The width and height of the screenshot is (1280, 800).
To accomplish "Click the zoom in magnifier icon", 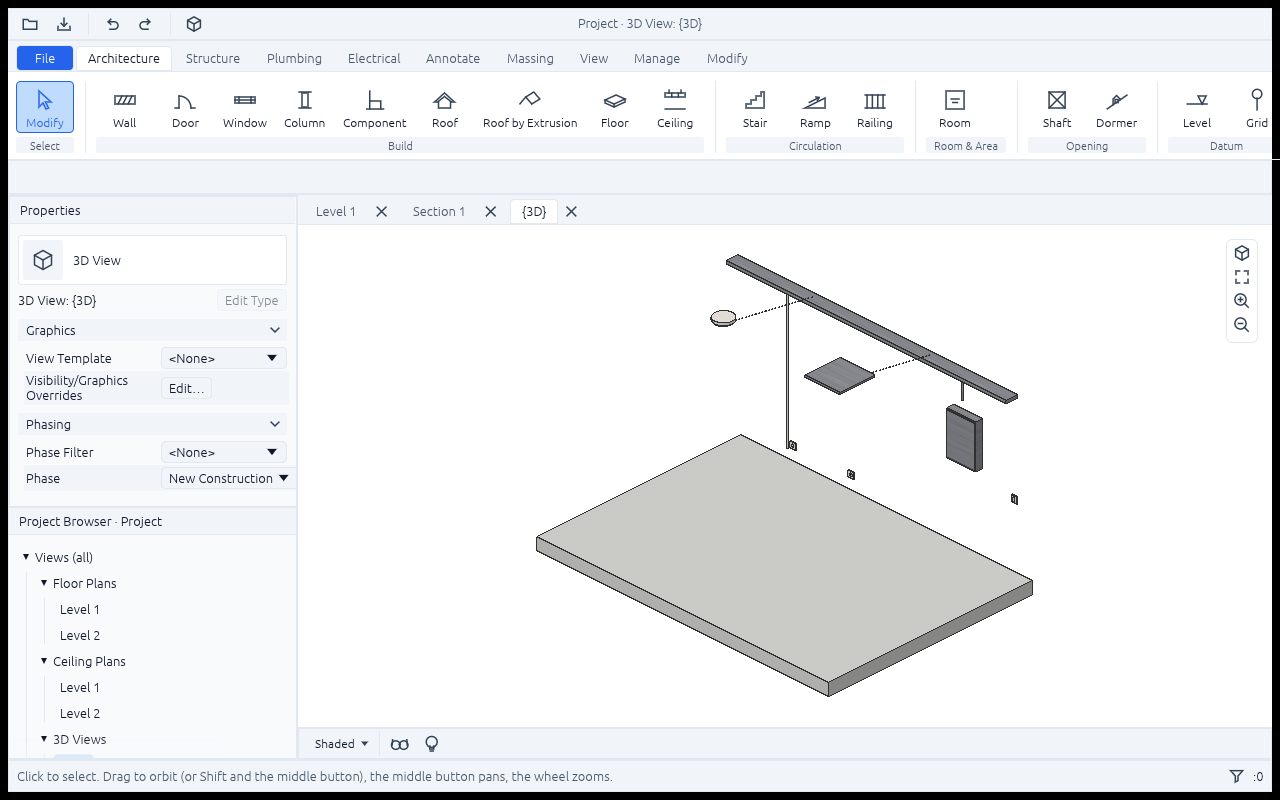I will pos(1242,301).
